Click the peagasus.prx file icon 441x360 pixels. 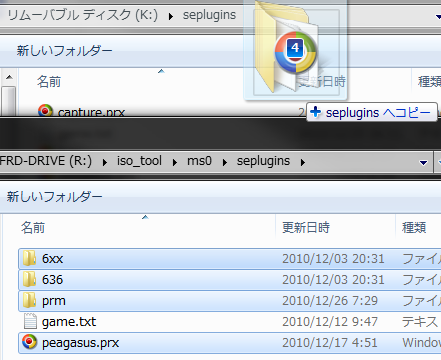[x=29, y=342]
